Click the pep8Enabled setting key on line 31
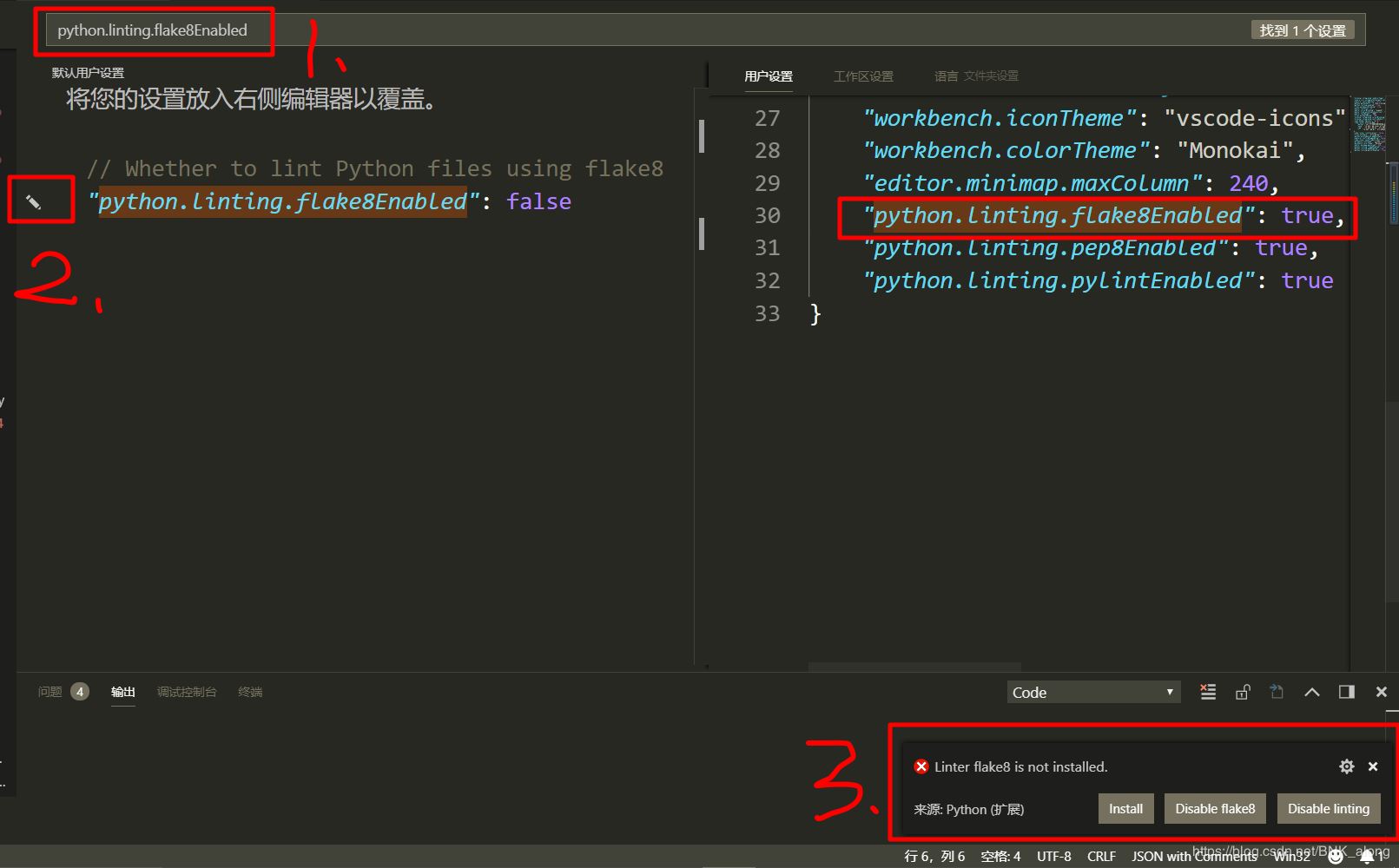Image resolution: width=1399 pixels, height=868 pixels. (1045, 248)
